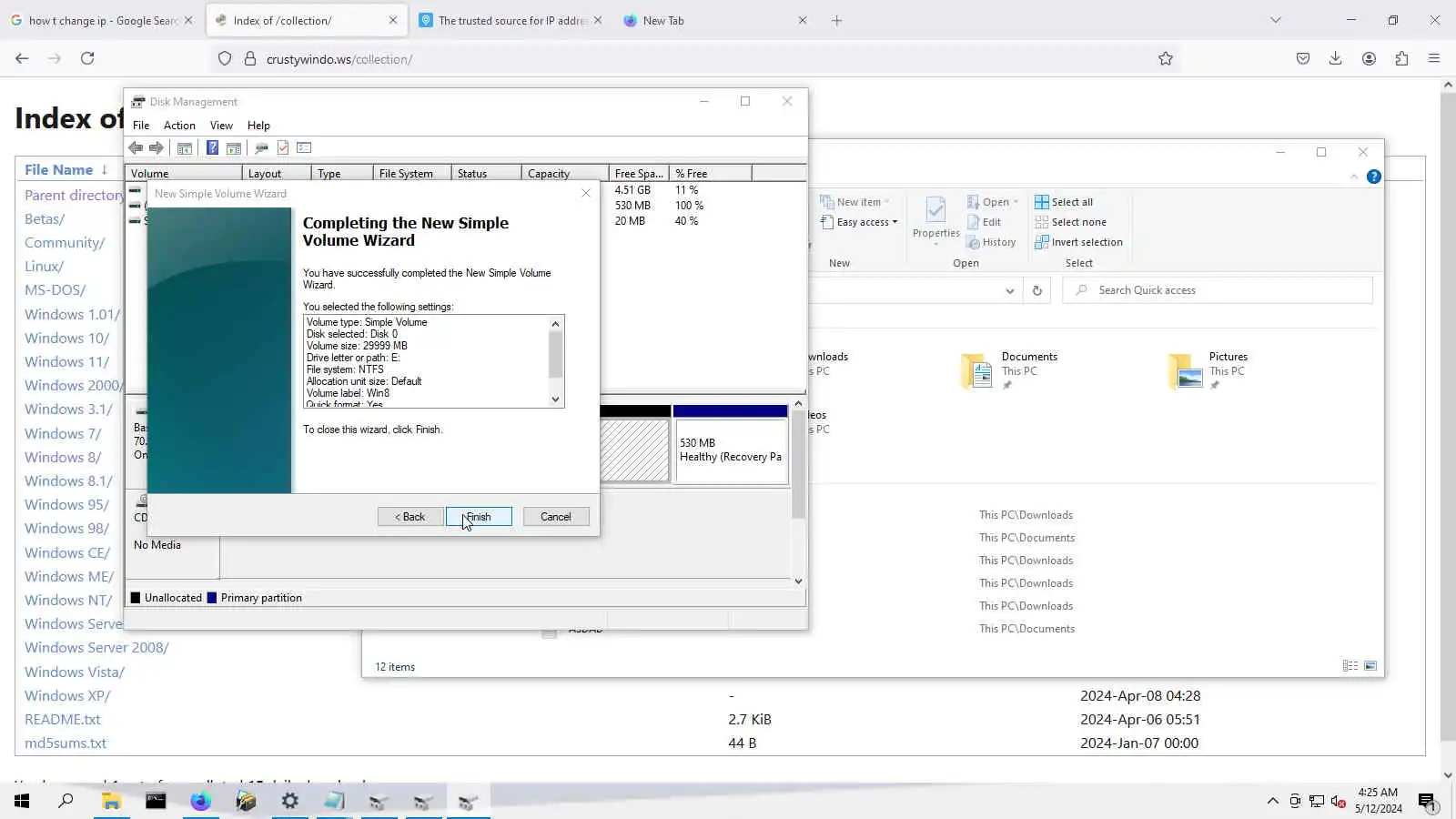This screenshot has width=1456, height=819.
Task: Open the README.txt file link
Action: click(63, 720)
